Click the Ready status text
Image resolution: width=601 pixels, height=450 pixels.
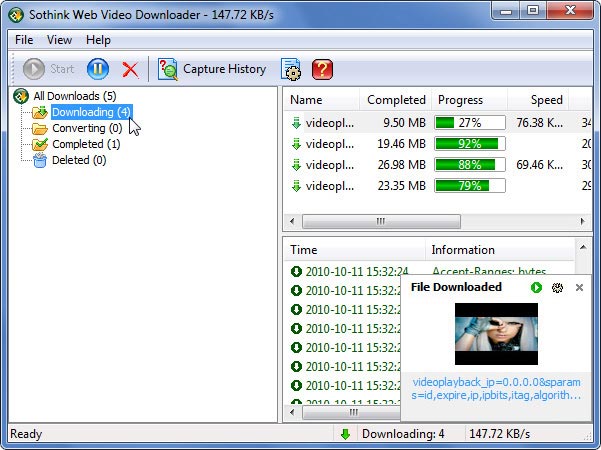pyautogui.click(x=26, y=434)
